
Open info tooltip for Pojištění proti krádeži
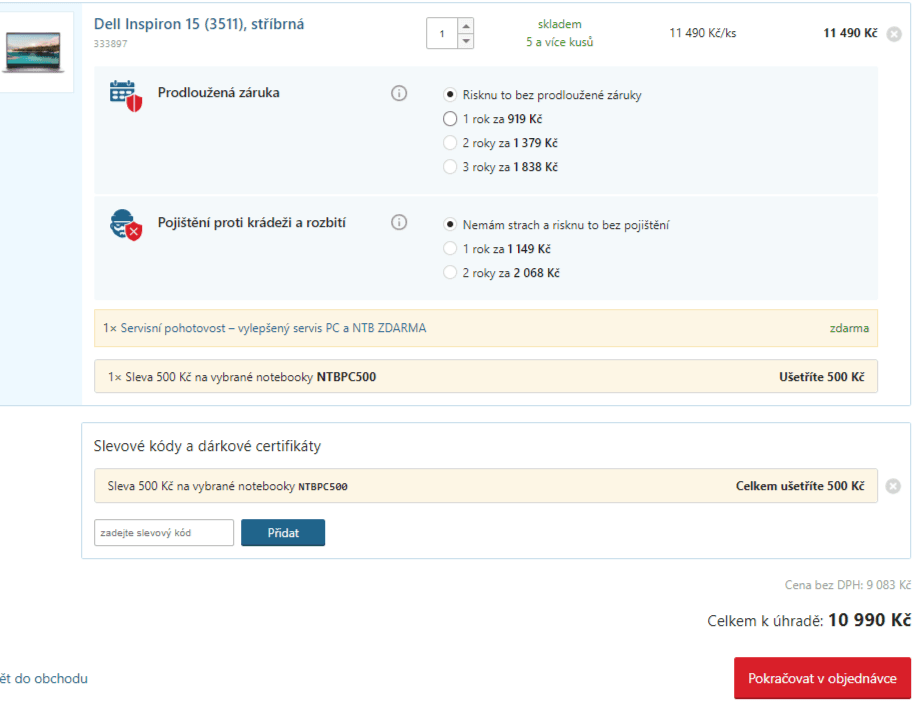point(399,223)
